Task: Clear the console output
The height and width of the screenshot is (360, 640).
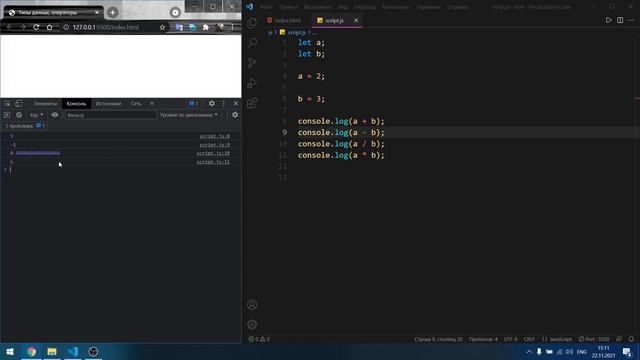Action: pos(19,115)
